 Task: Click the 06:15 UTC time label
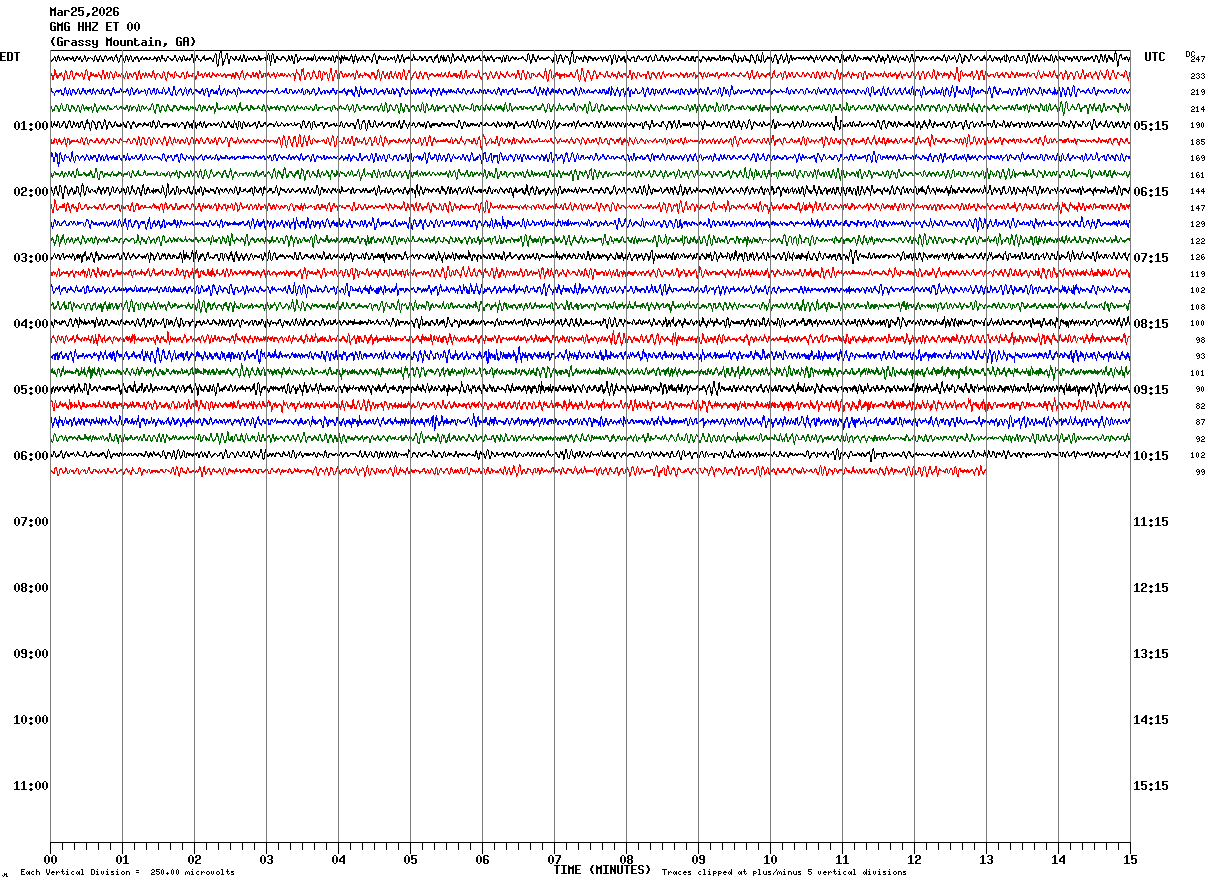(1152, 192)
